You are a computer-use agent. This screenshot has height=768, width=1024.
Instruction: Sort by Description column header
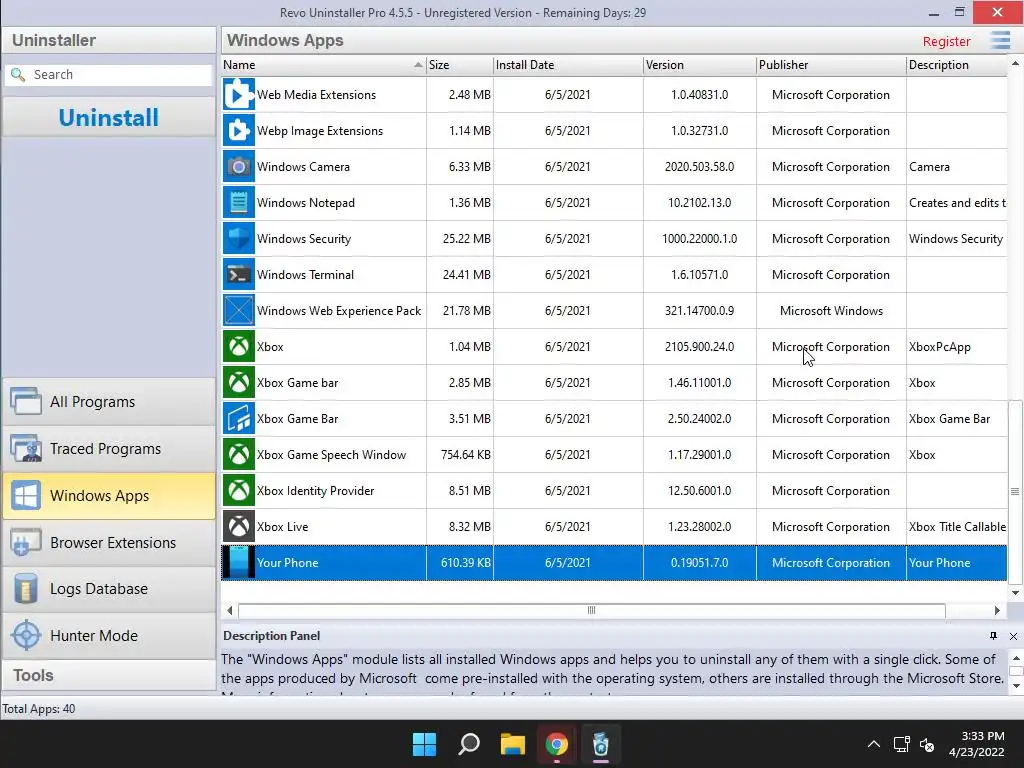tap(957, 65)
